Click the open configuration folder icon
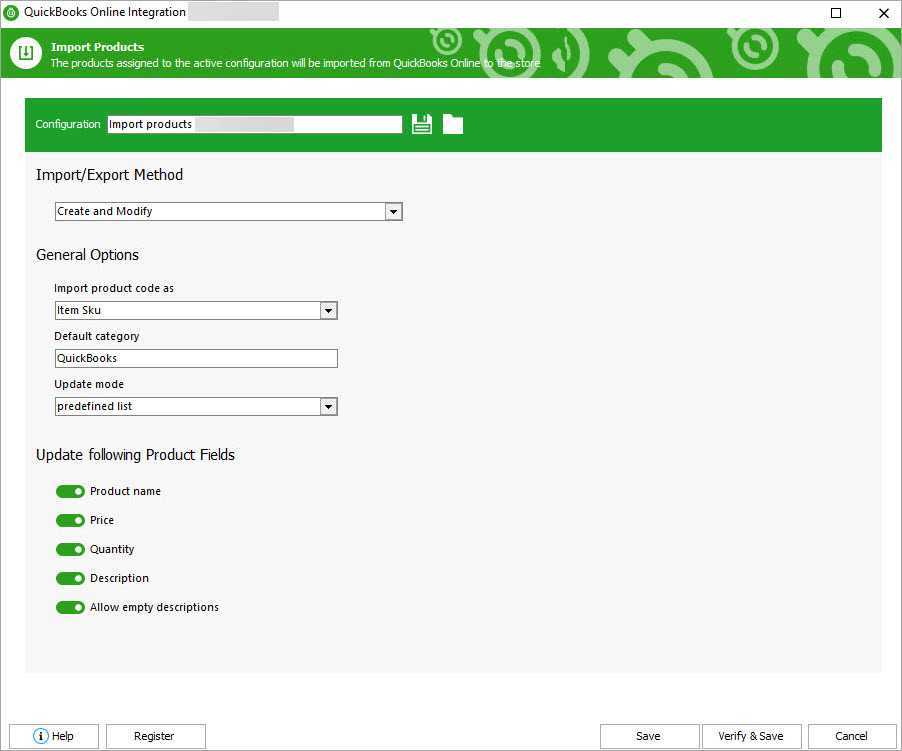This screenshot has height=751, width=902. tap(453, 124)
